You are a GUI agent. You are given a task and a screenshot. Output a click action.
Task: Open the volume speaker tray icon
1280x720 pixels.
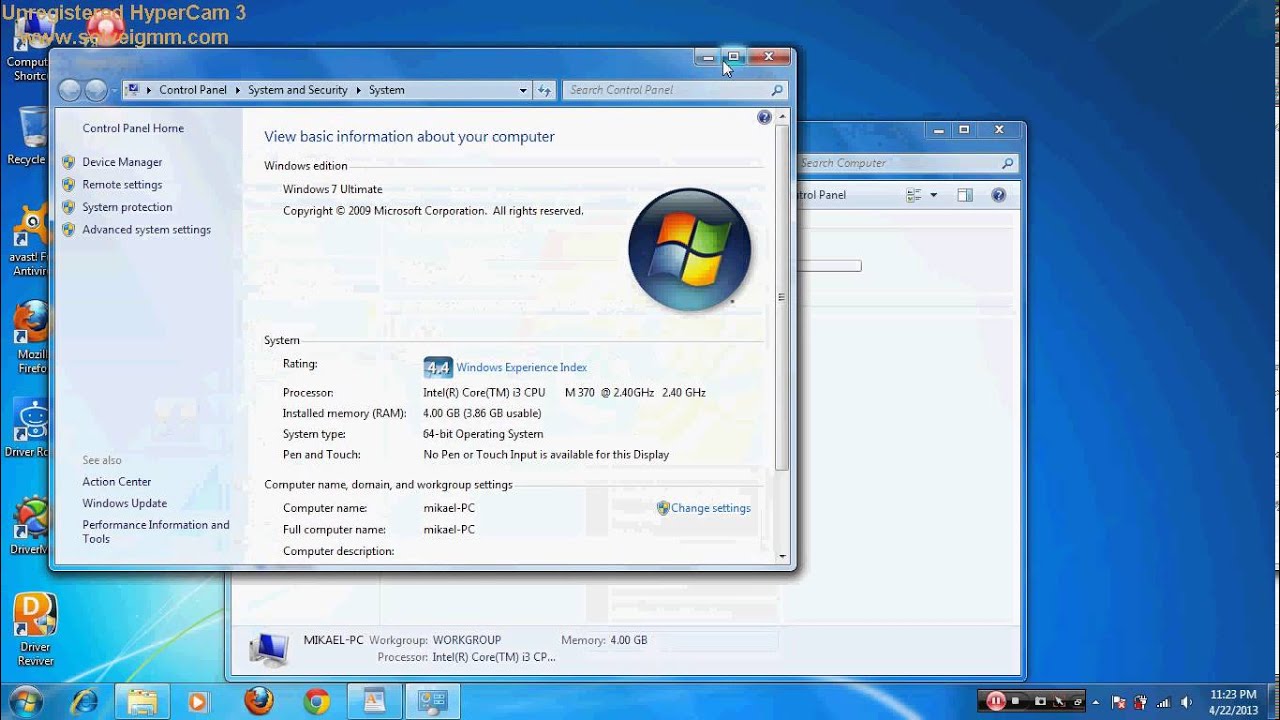[1186, 702]
